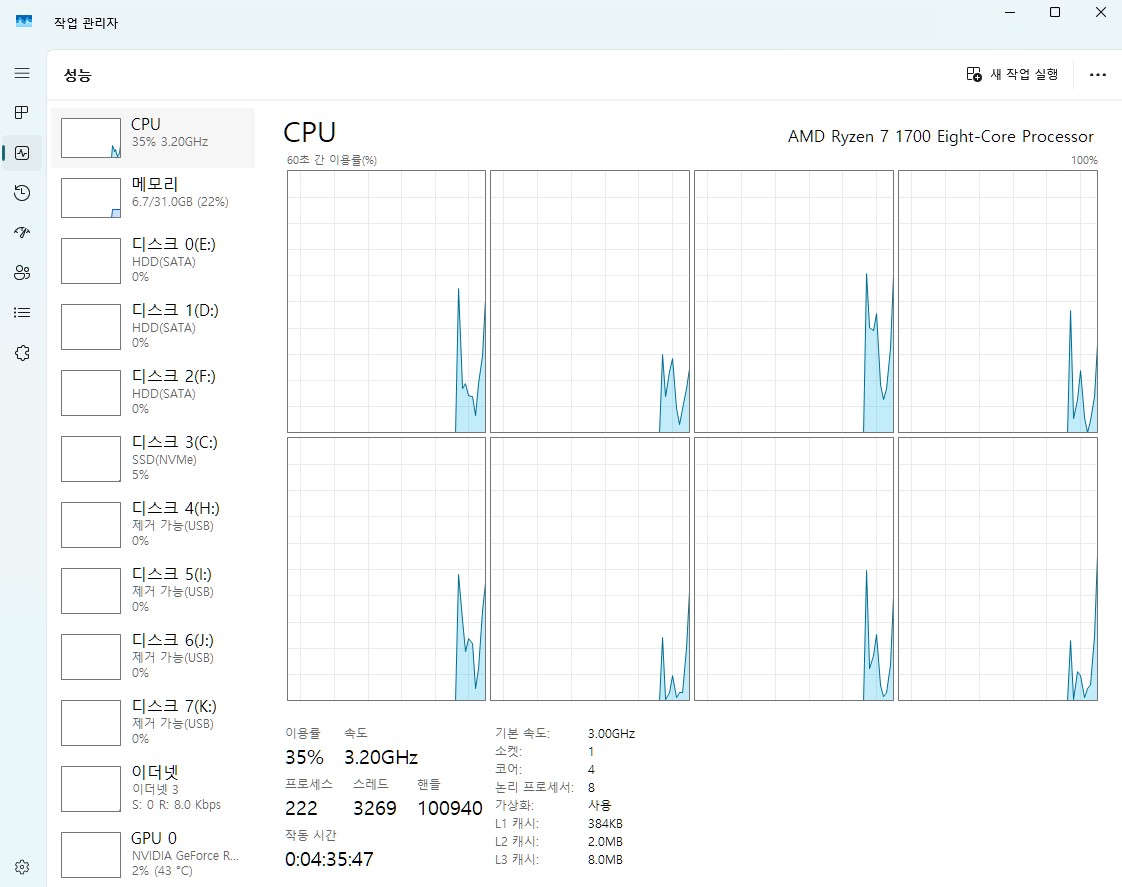Open Task Manager settings gear
Screen dimensions: 1122x887
coord(22,867)
